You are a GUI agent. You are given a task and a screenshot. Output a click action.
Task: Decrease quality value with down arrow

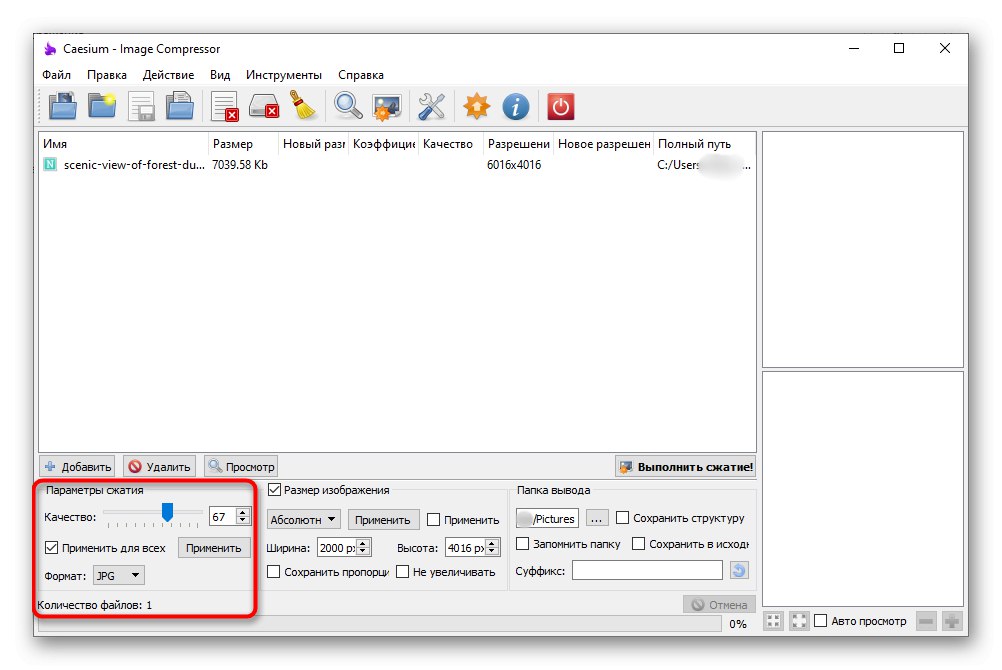pyautogui.click(x=243, y=520)
